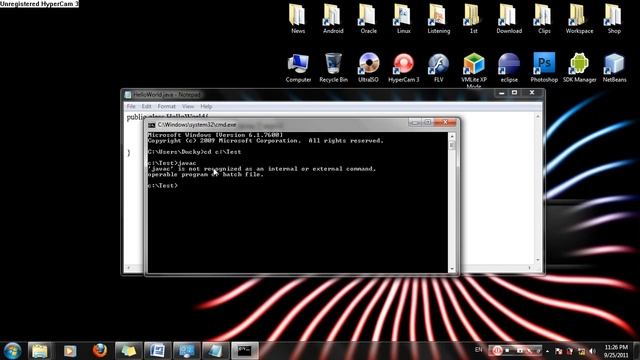
Task: Open the Help menu in Notepad
Action: [x=206, y=107]
